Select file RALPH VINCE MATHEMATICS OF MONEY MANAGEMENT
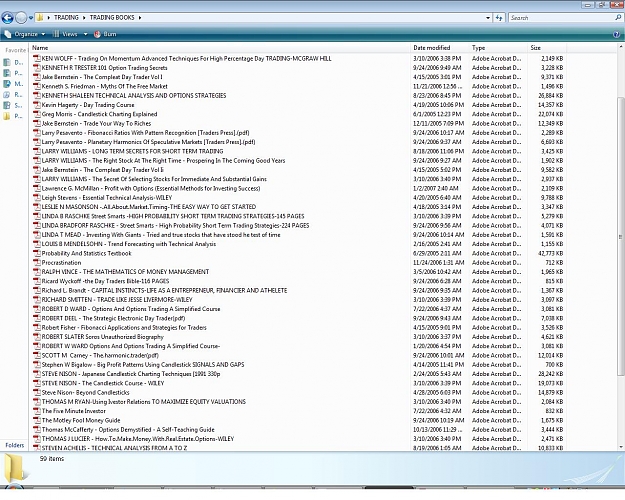This screenshot has width=625, height=500. (125, 272)
